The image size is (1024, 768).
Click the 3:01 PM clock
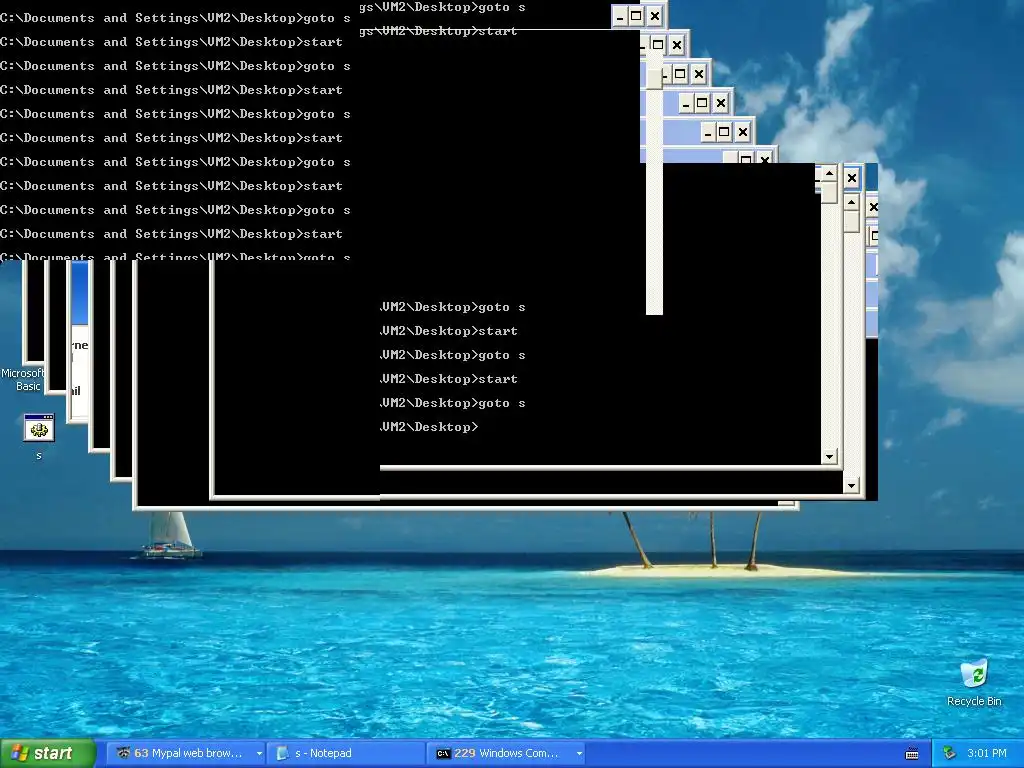987,753
